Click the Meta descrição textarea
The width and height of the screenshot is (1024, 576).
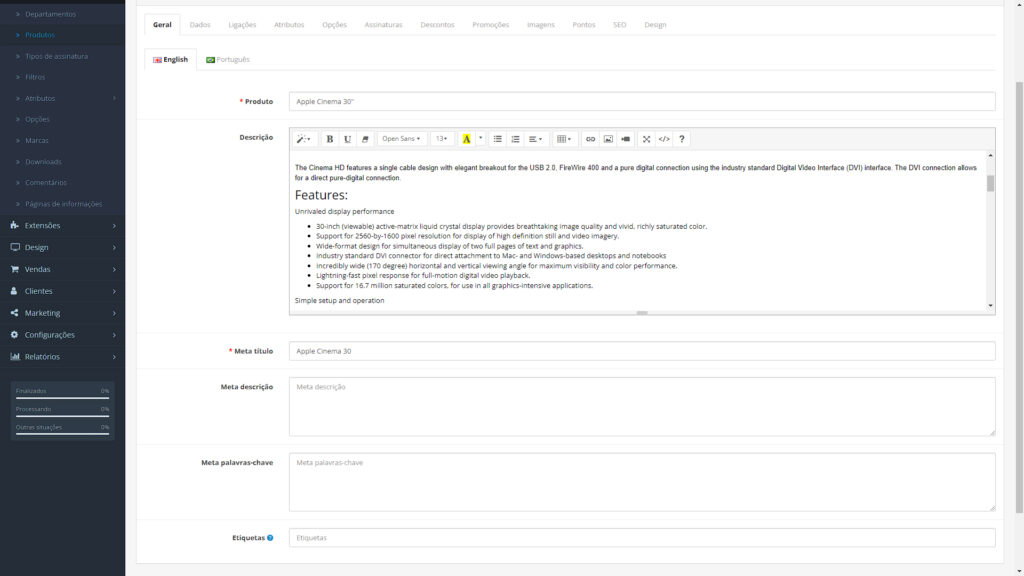coord(642,406)
